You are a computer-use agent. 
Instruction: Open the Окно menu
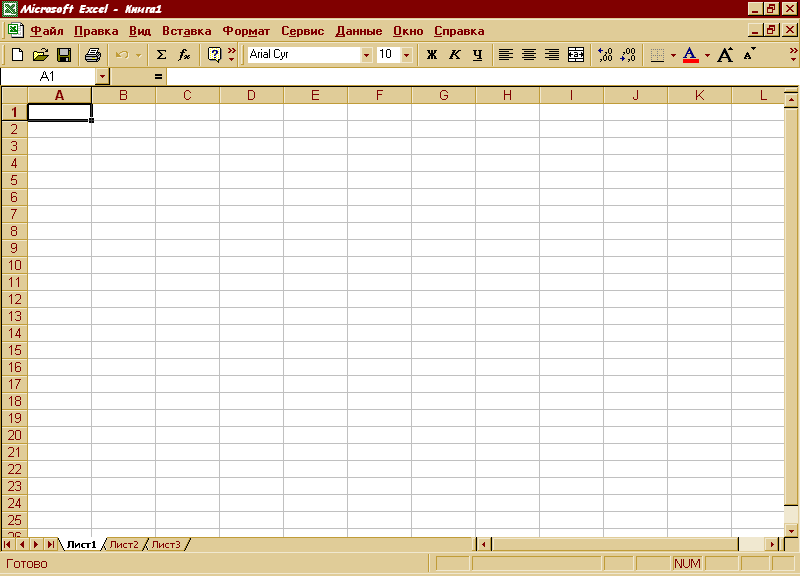click(x=408, y=31)
